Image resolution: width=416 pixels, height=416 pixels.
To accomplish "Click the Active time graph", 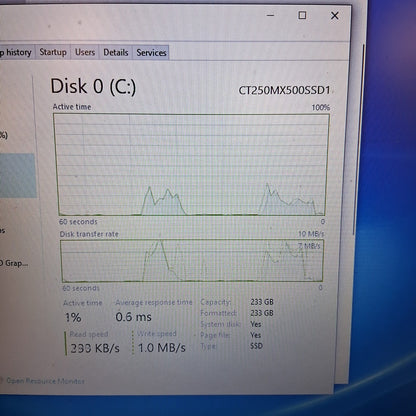I will (191, 165).
